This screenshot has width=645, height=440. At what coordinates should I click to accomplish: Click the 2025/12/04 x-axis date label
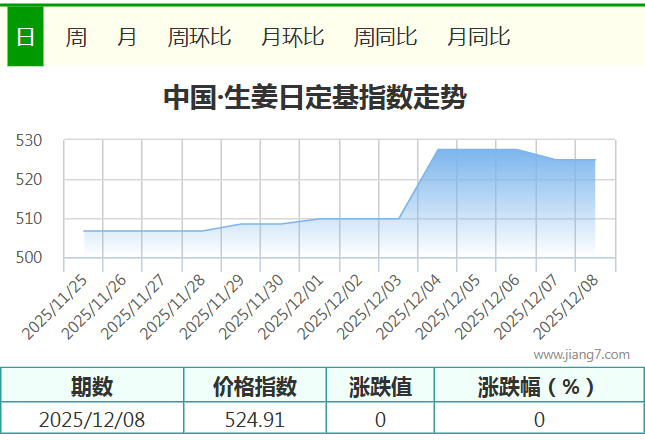click(x=410, y=307)
